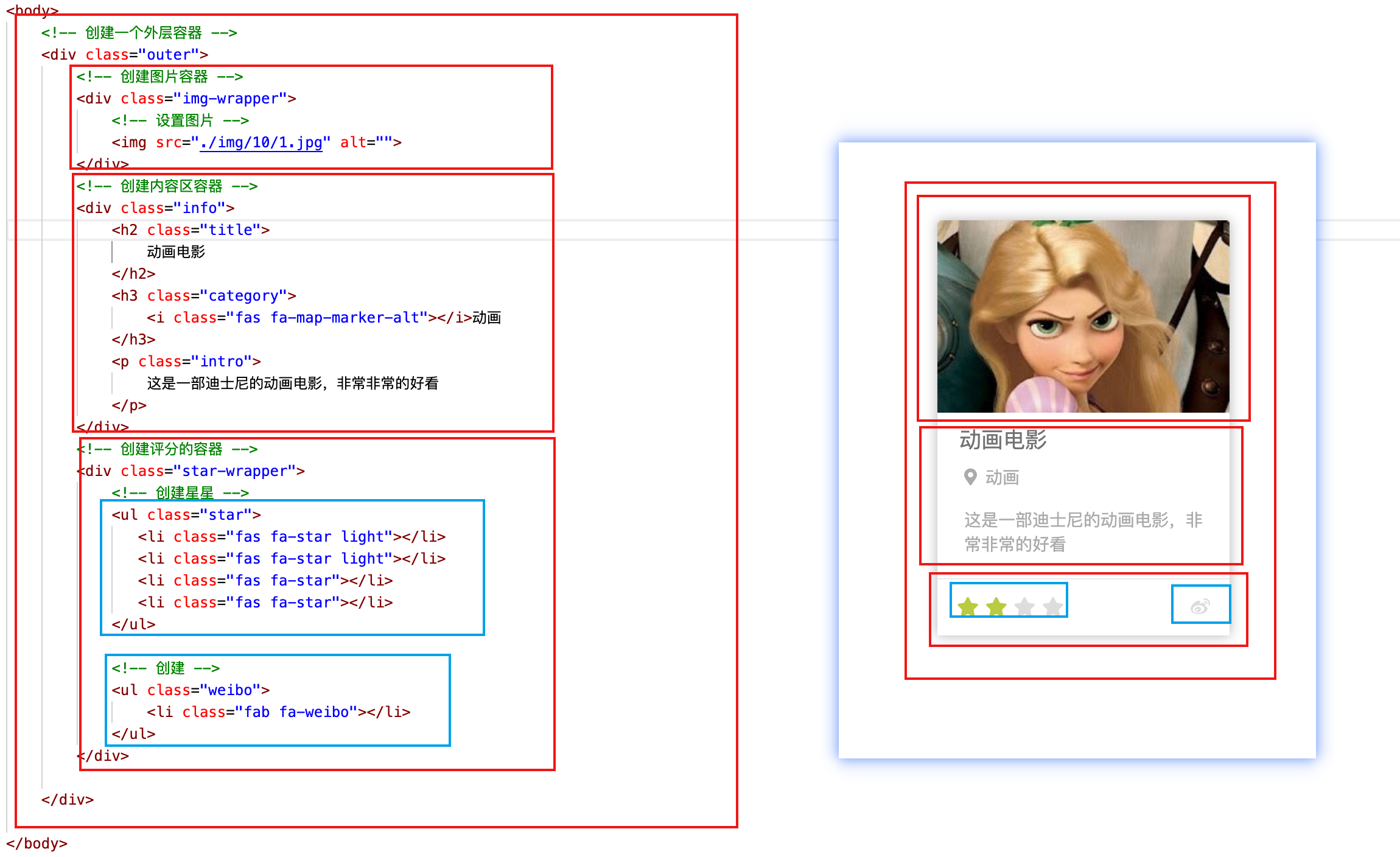Screen dimensions: 1400x857
Task: Click the comment 创建星星 in the code
Action: [180, 493]
